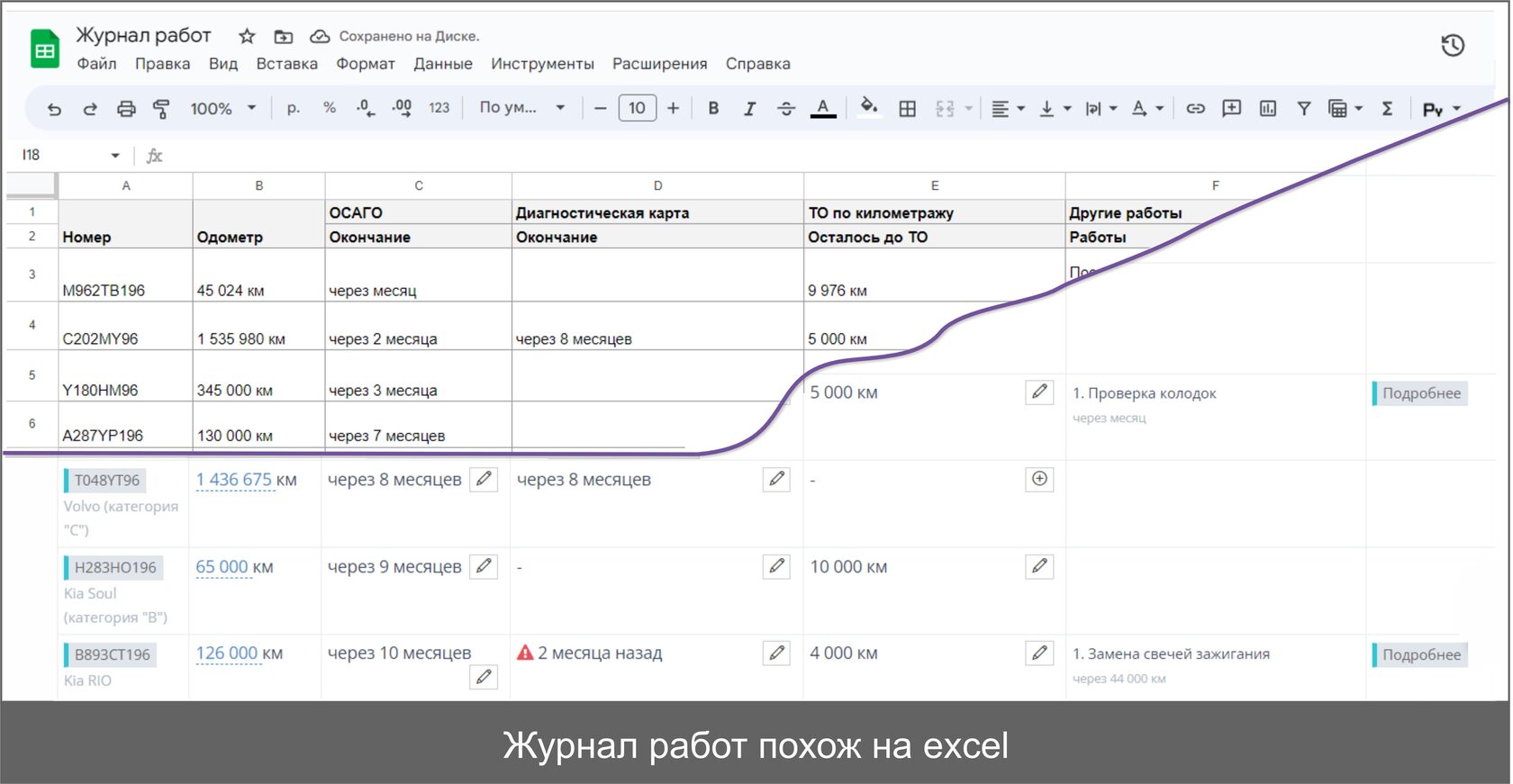Redo the last undone action

click(x=90, y=109)
